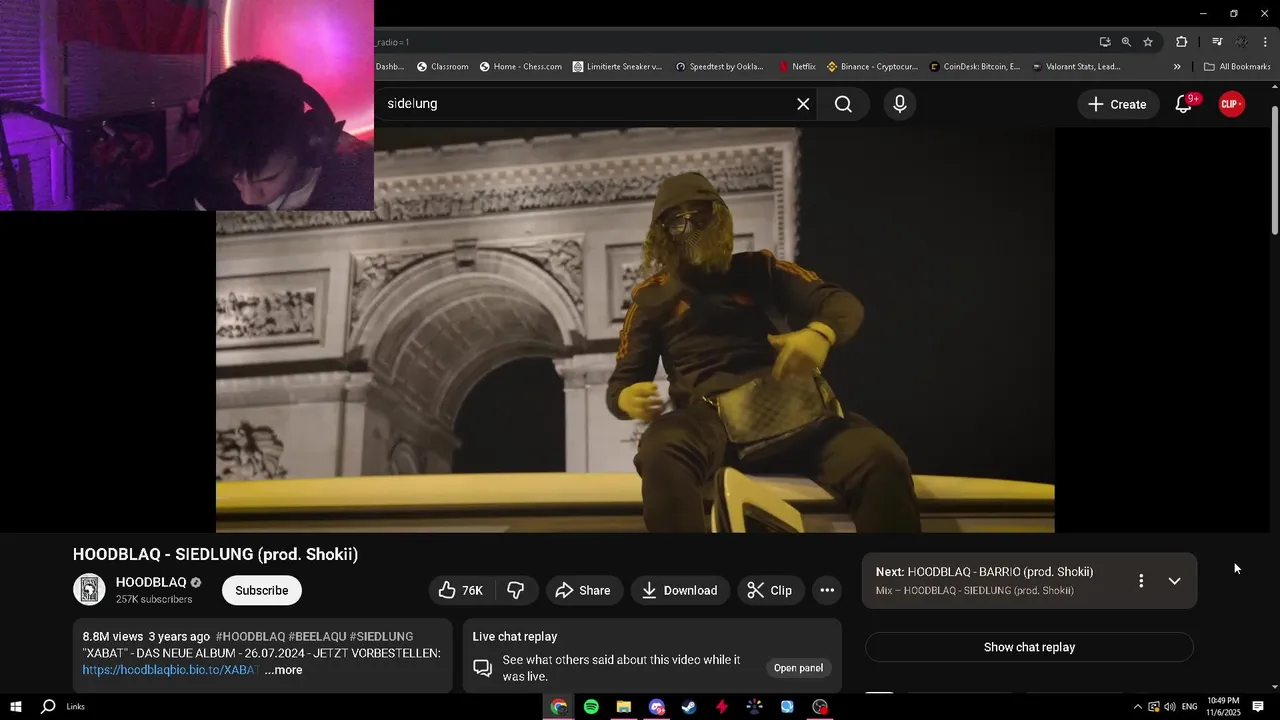The image size is (1280, 720).
Task: Open the Windows notification center icon
Action: coord(1258,707)
